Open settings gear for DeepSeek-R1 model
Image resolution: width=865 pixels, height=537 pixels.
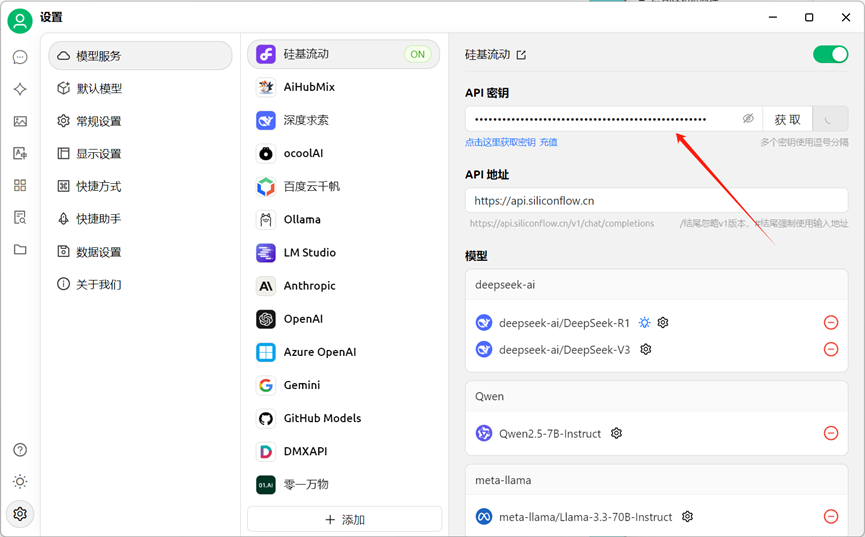point(663,322)
